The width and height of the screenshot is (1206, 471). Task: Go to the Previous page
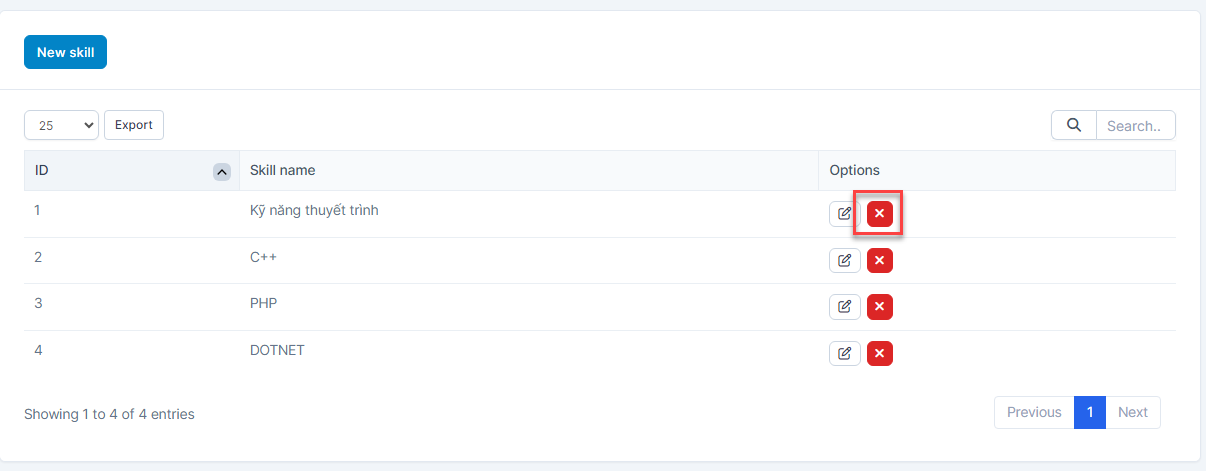click(1034, 412)
